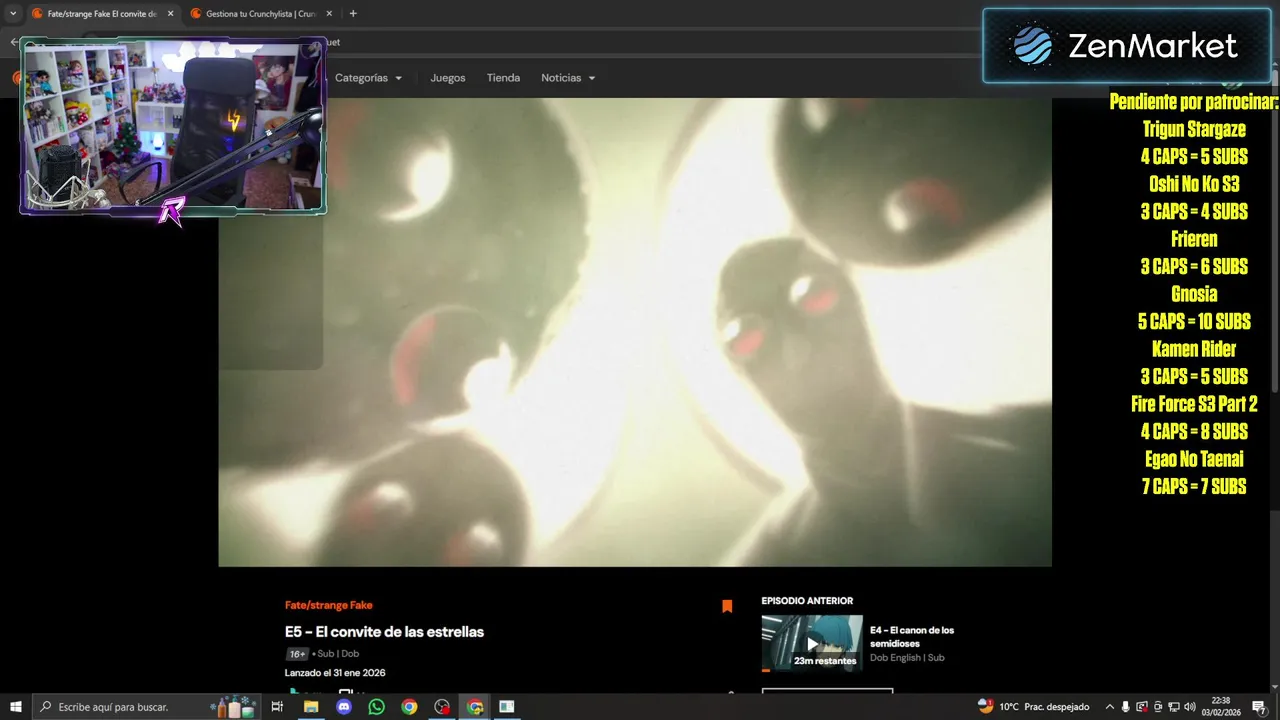Open the Windows Start menu
The height and width of the screenshot is (720, 1280).
tap(16, 706)
